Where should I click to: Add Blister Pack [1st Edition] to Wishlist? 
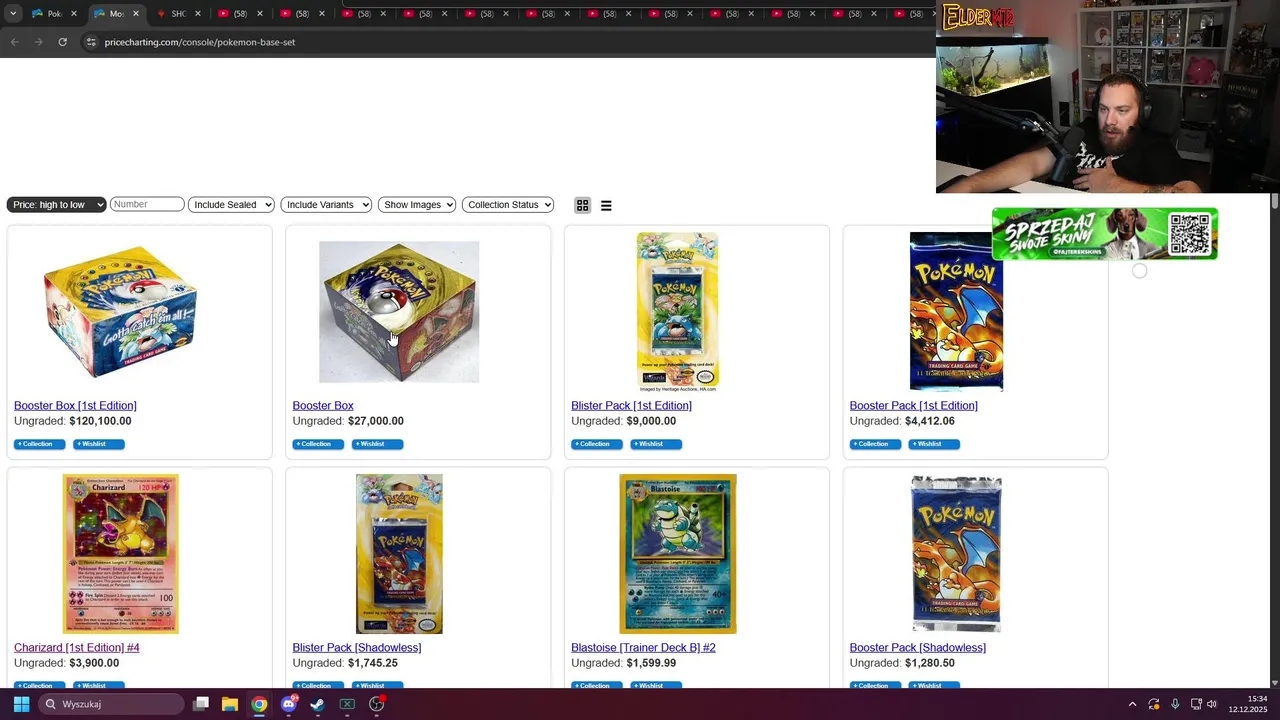[x=656, y=444]
